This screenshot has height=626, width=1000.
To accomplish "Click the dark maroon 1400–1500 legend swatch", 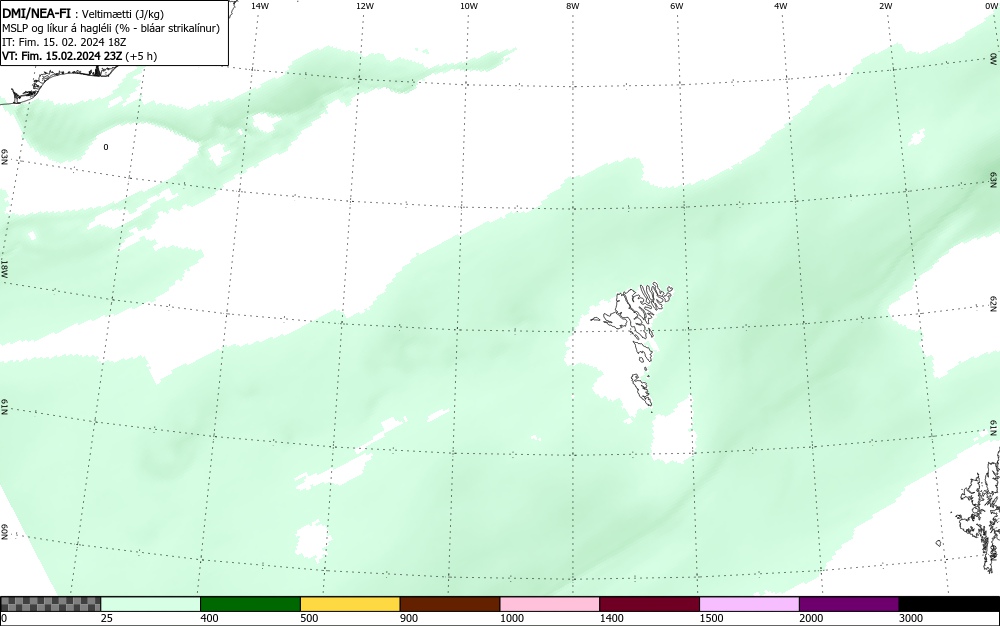I will tap(649, 604).
